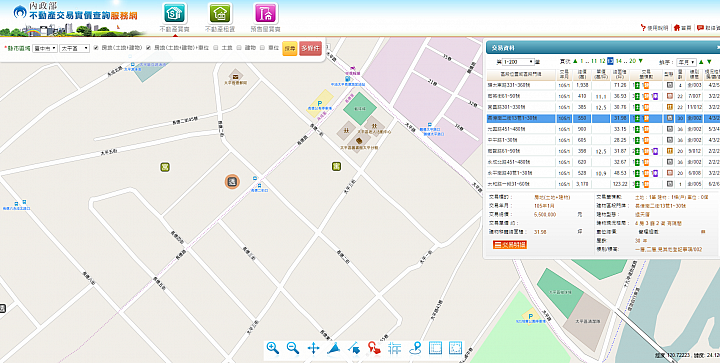Open the 排序 sort dropdown showing 年月

tap(687, 61)
